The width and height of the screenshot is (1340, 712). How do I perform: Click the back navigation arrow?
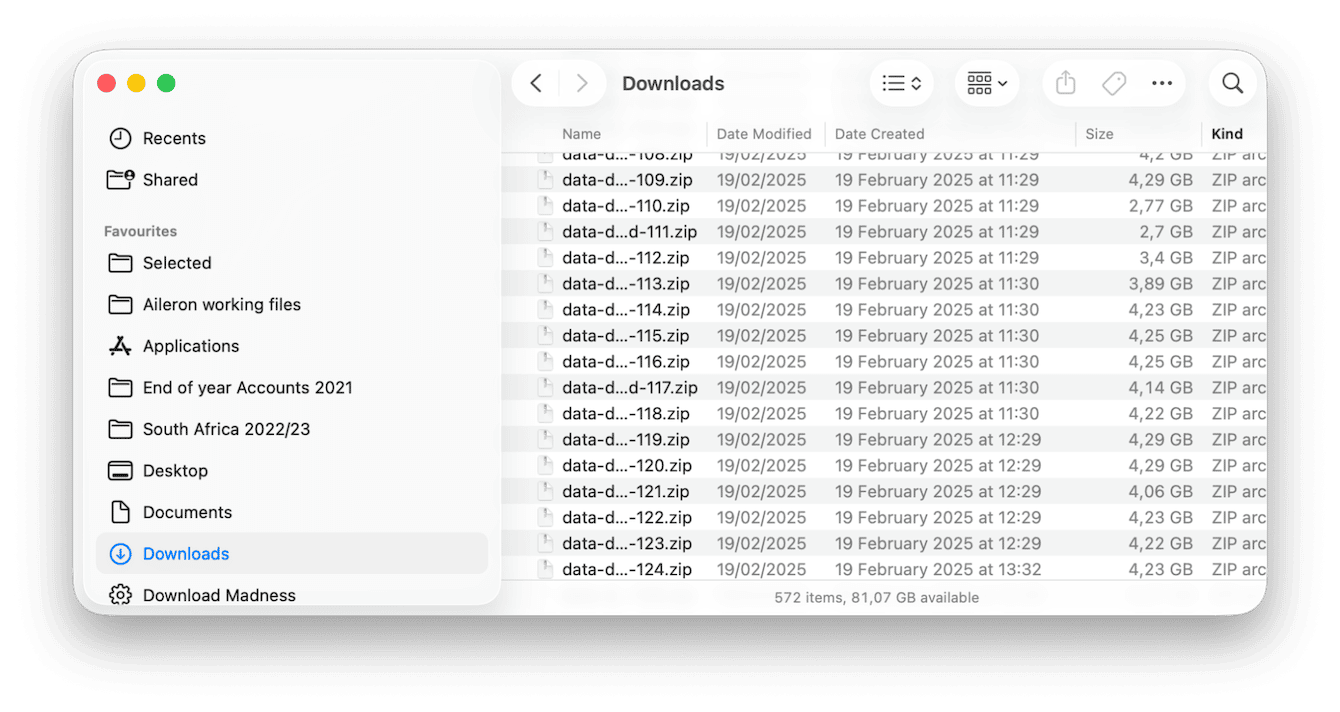click(536, 83)
